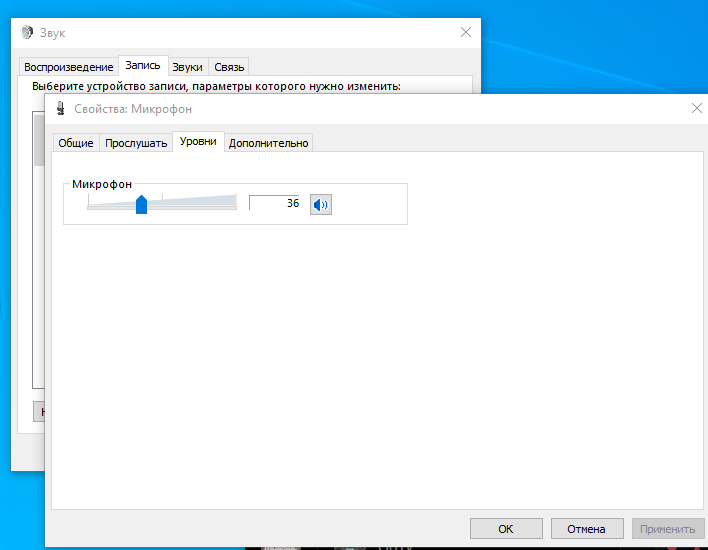
Task: Click the microphone level value field
Action: tap(274, 203)
